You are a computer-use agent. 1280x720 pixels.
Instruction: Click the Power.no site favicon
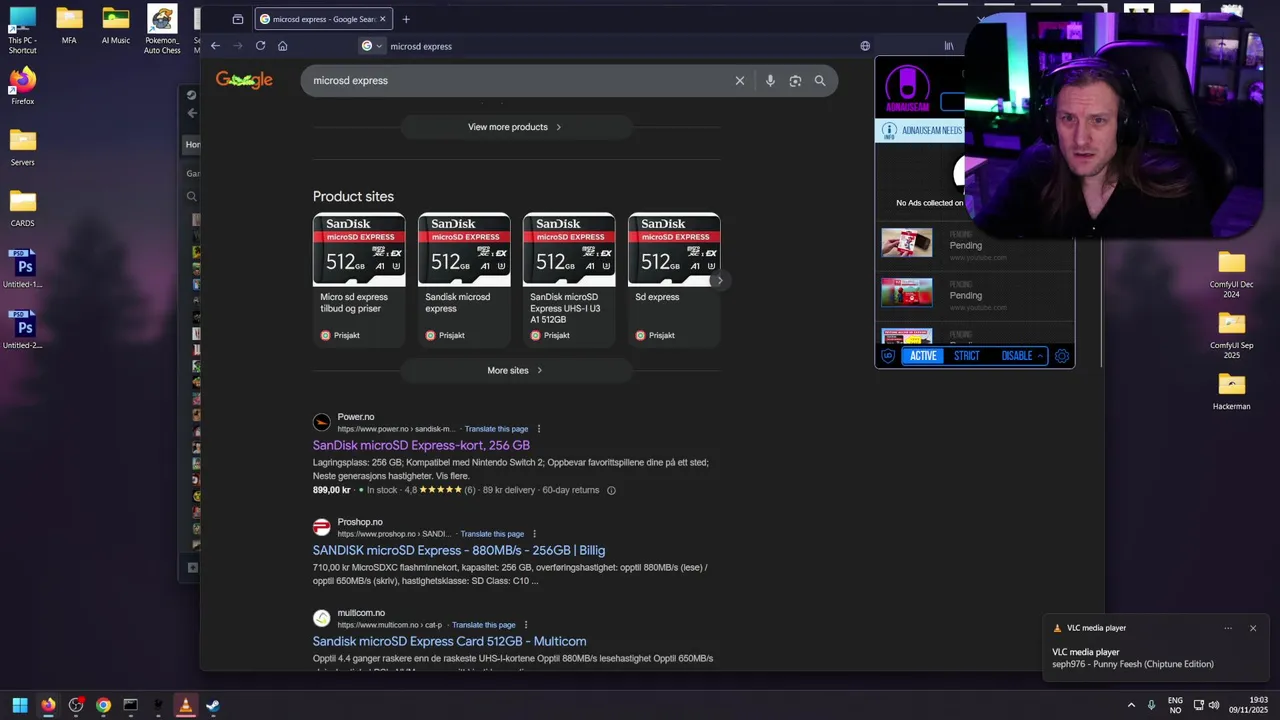(321, 422)
